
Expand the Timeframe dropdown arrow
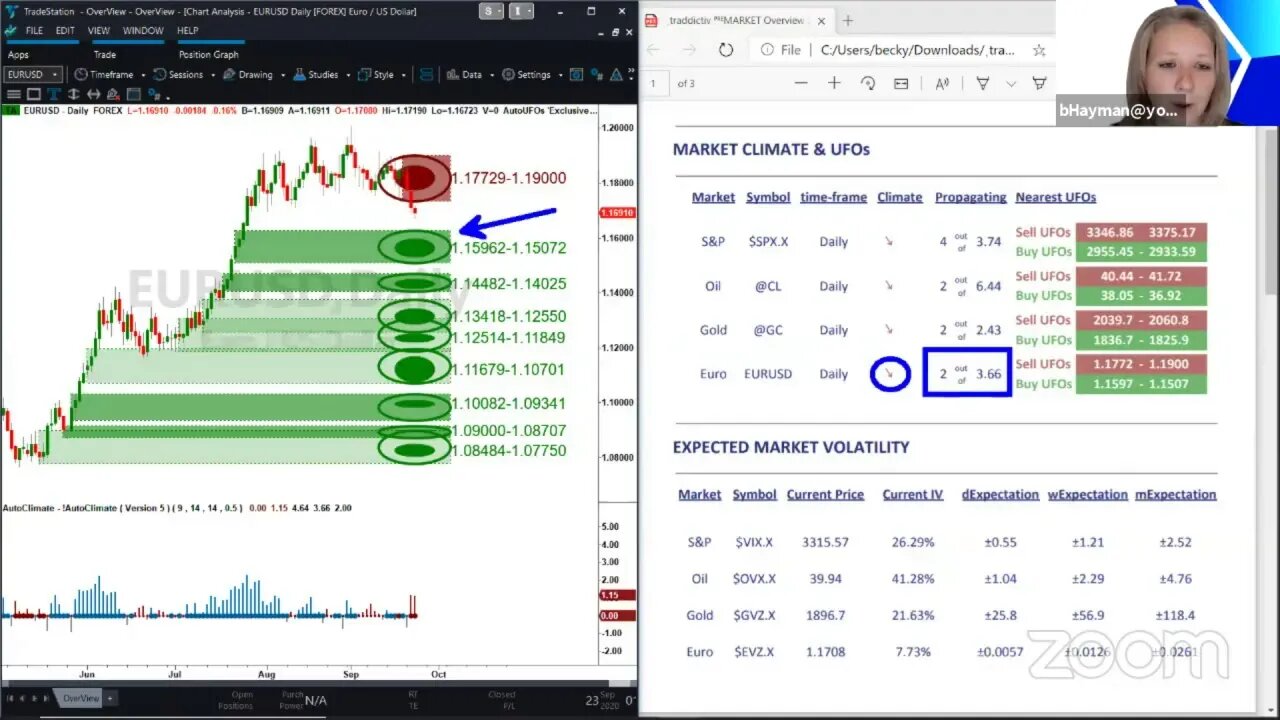pyautogui.click(x=143, y=74)
